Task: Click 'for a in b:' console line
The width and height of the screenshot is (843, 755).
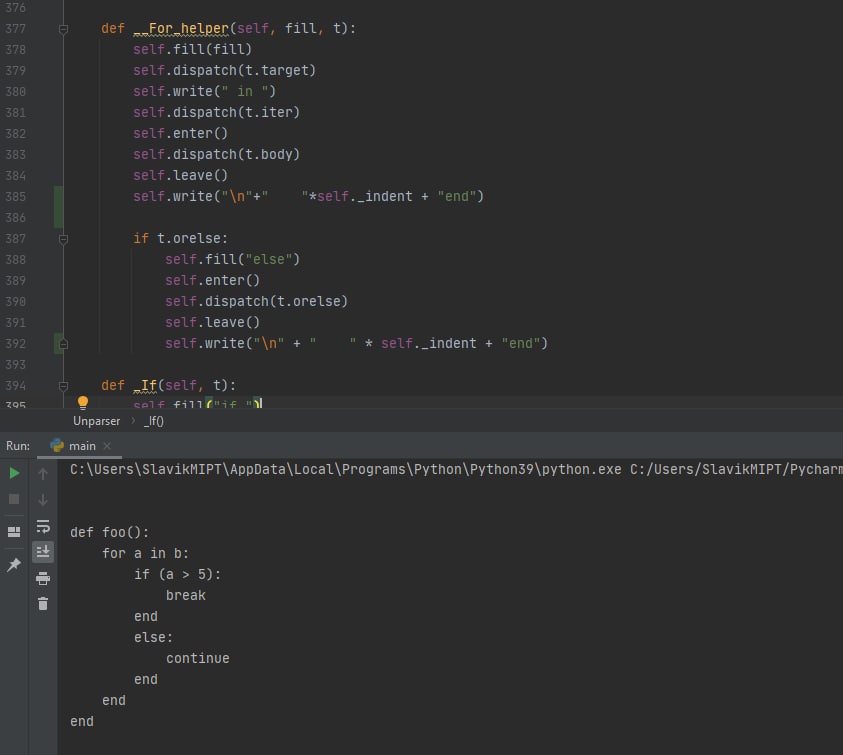Action: point(145,553)
